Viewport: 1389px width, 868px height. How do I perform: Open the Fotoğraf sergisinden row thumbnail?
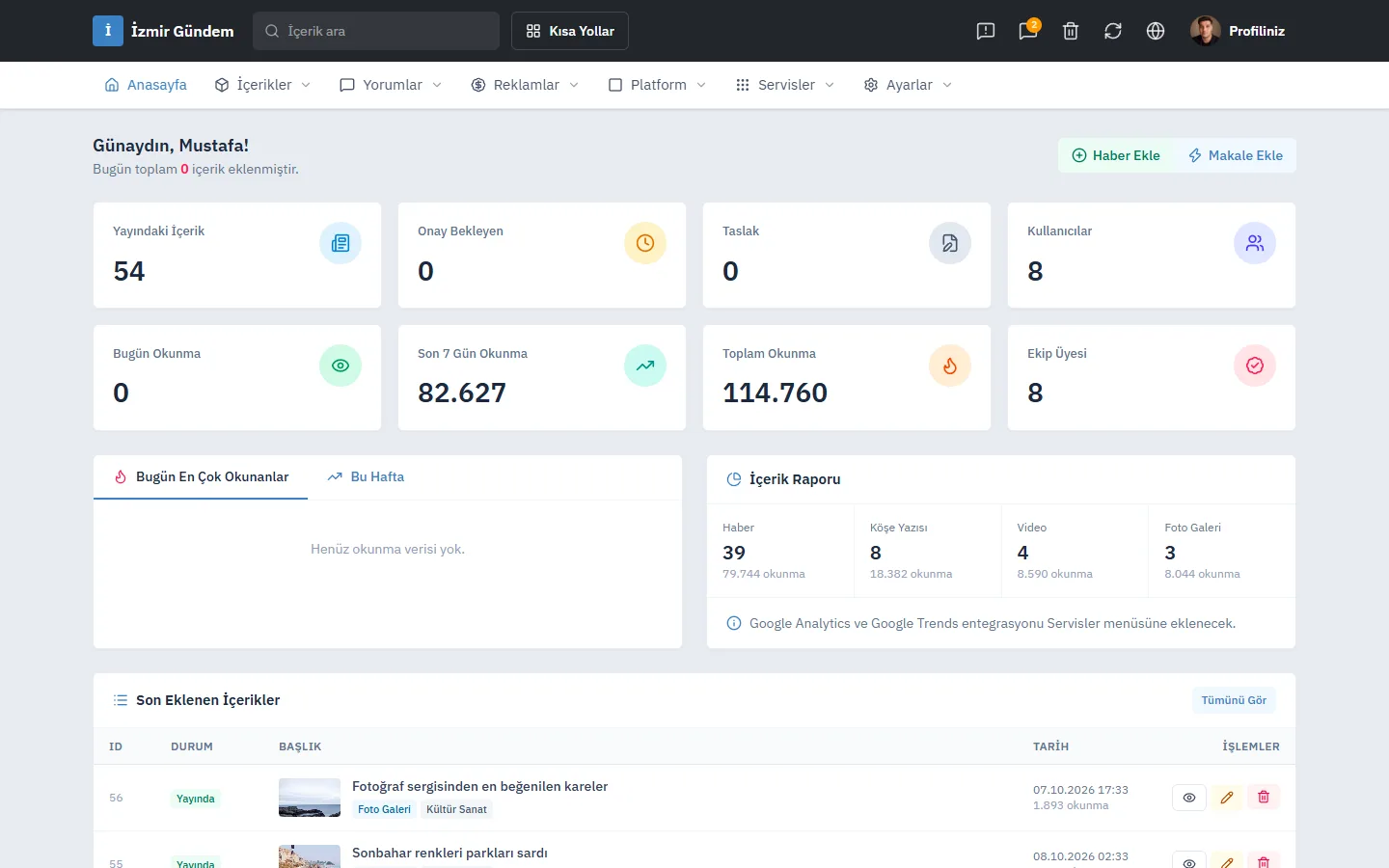click(x=310, y=798)
